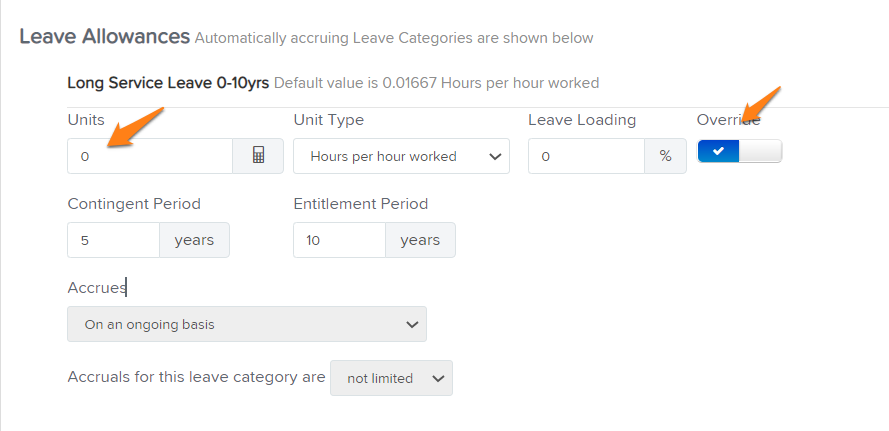Viewport: 889px width, 431px height.
Task: Toggle the Override switch off
Action: pyautogui.click(x=739, y=151)
